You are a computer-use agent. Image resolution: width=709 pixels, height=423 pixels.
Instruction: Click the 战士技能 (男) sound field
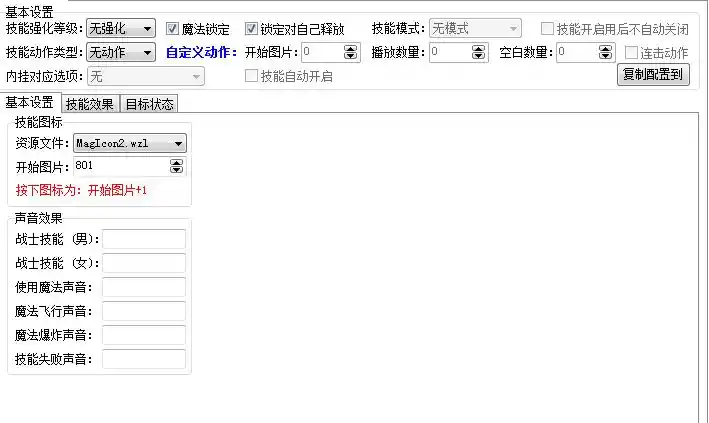[x=144, y=239]
